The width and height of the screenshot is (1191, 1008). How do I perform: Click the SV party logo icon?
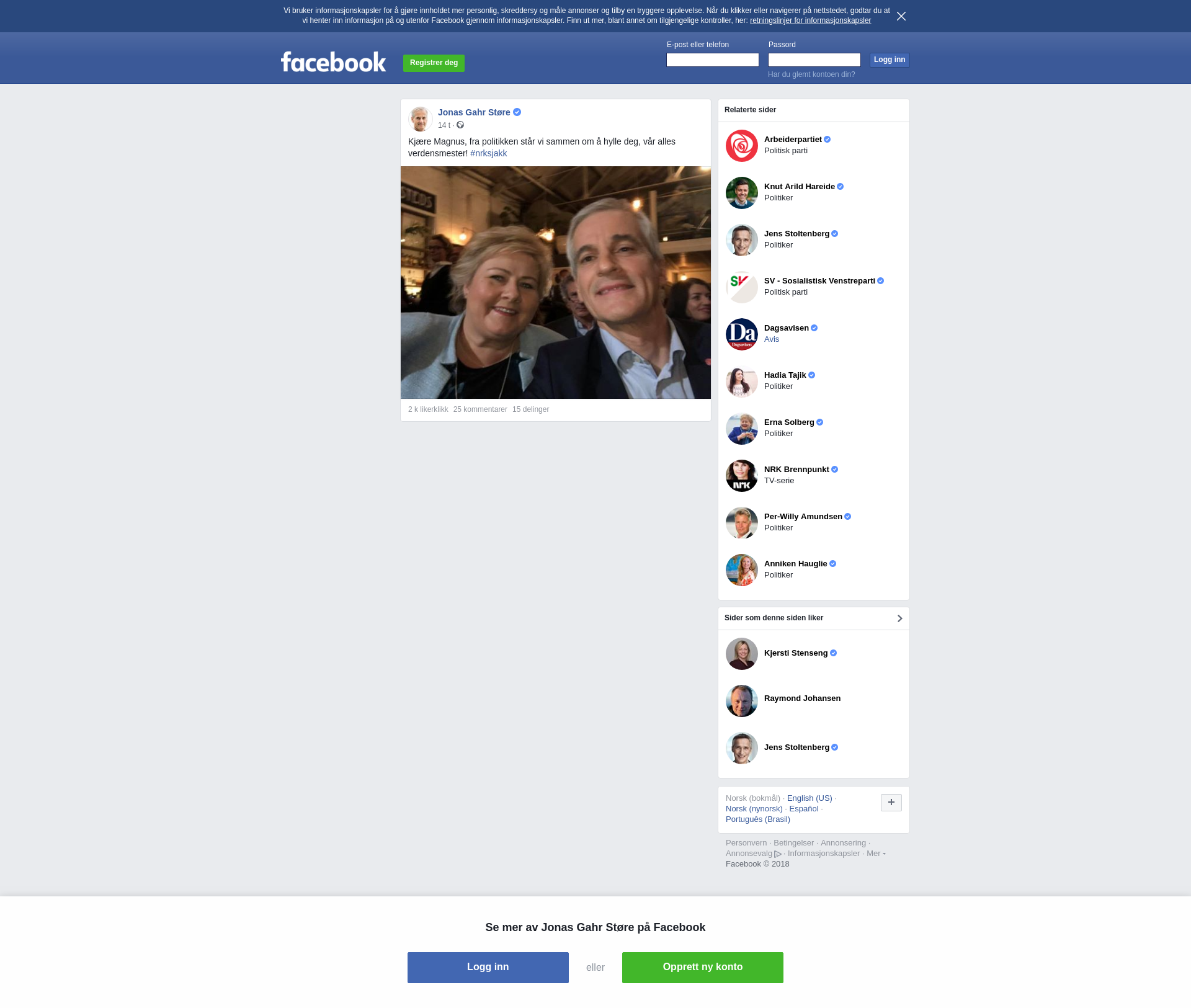741,287
